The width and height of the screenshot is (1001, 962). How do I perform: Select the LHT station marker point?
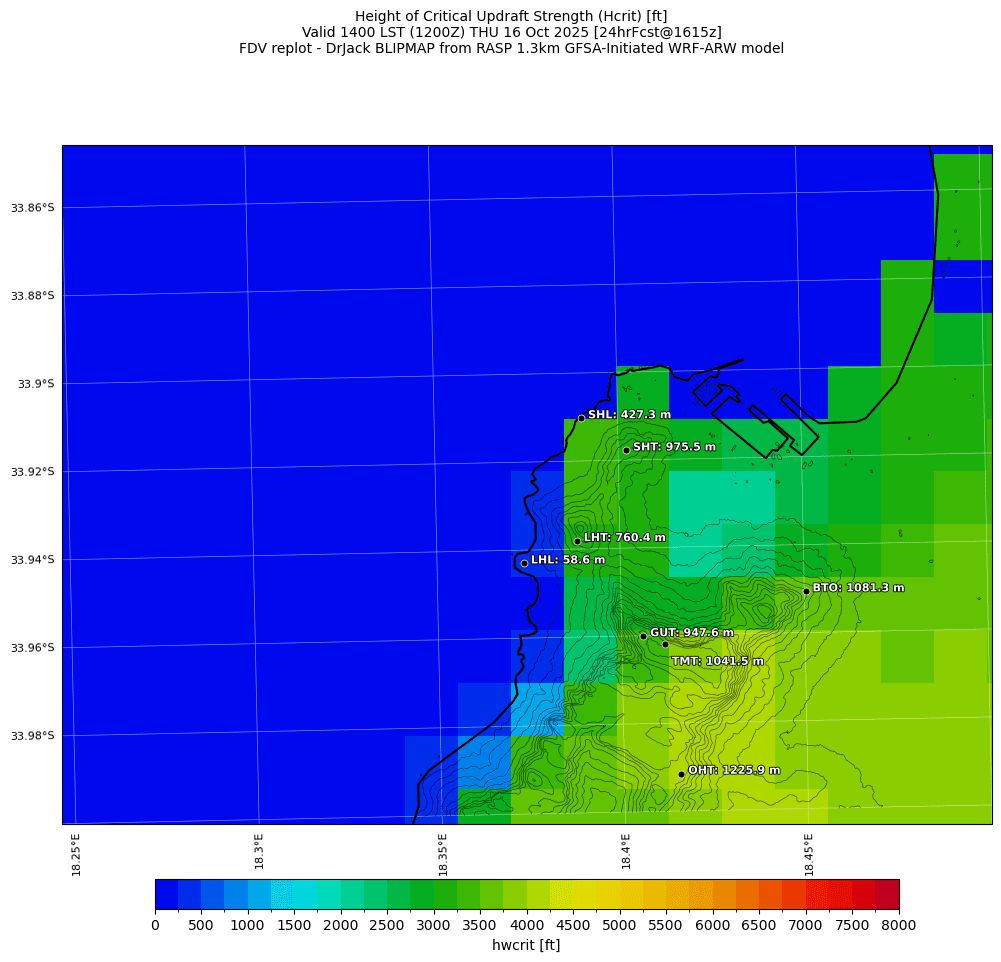pyautogui.click(x=577, y=541)
